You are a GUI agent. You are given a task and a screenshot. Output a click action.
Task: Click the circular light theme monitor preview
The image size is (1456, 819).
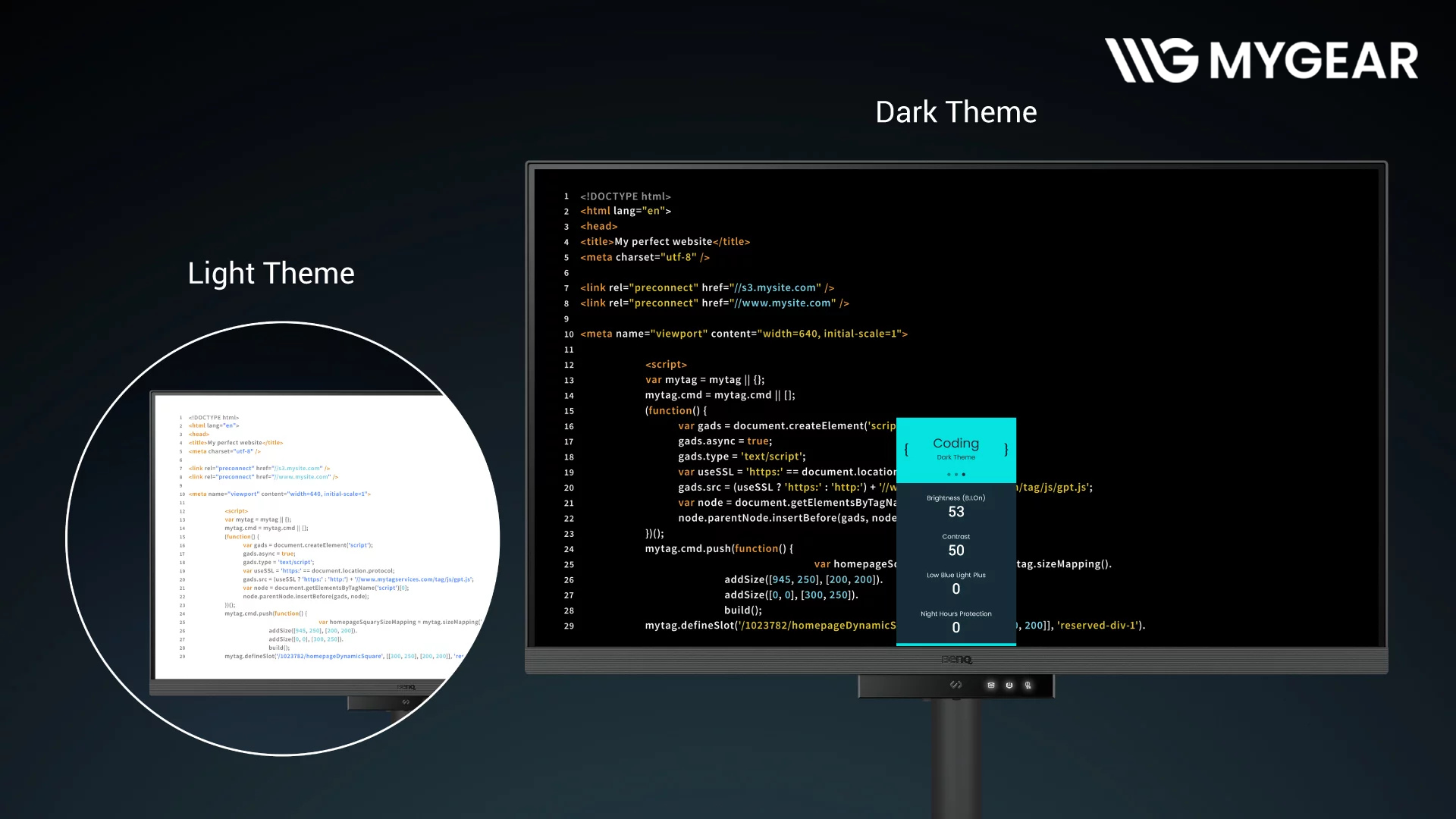click(x=283, y=538)
